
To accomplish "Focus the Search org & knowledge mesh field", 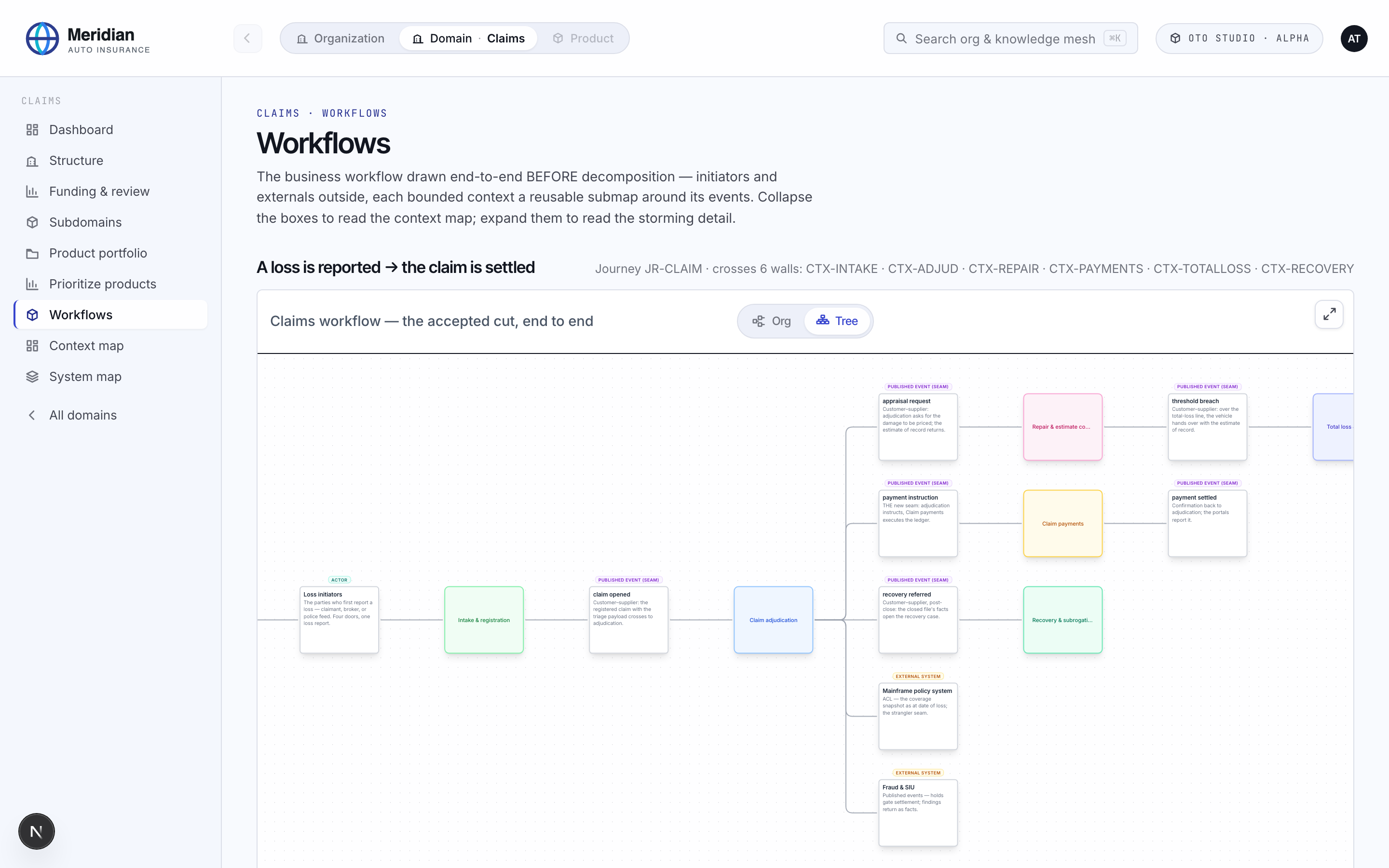I will click(x=1010, y=39).
